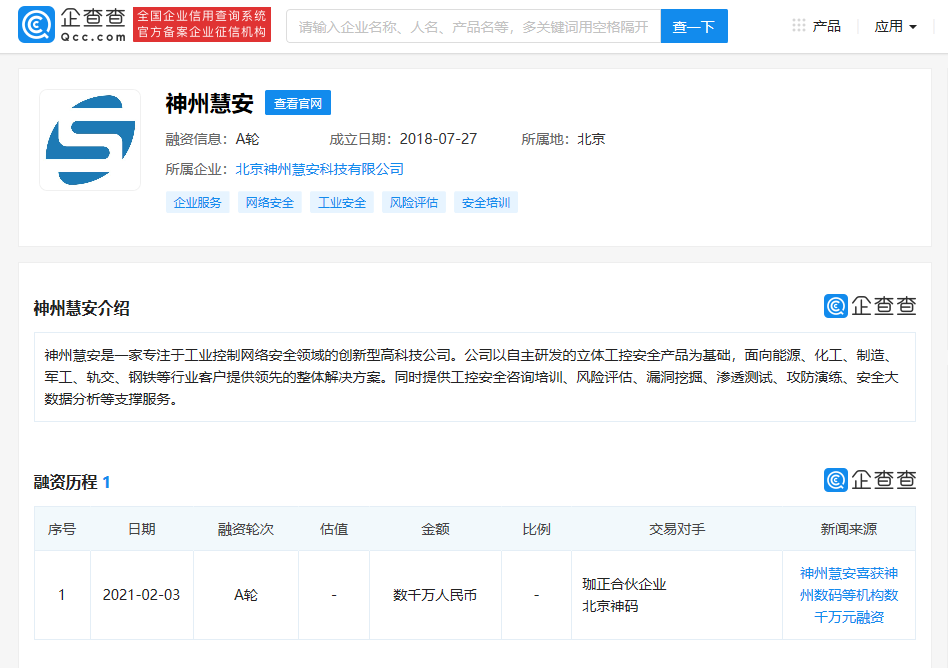Click the 融资历程 count number 1
948x668 pixels.
coord(106,482)
